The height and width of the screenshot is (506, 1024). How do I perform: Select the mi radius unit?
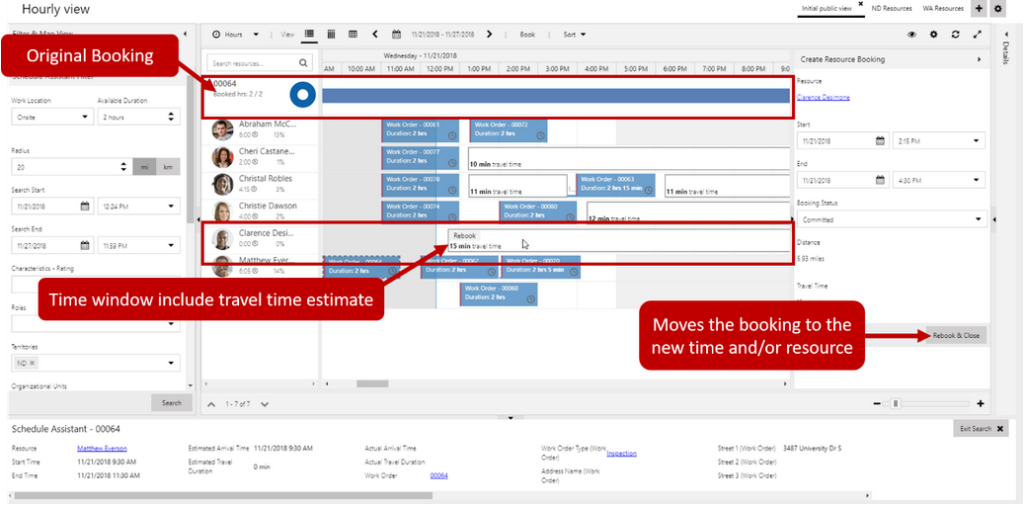145,167
